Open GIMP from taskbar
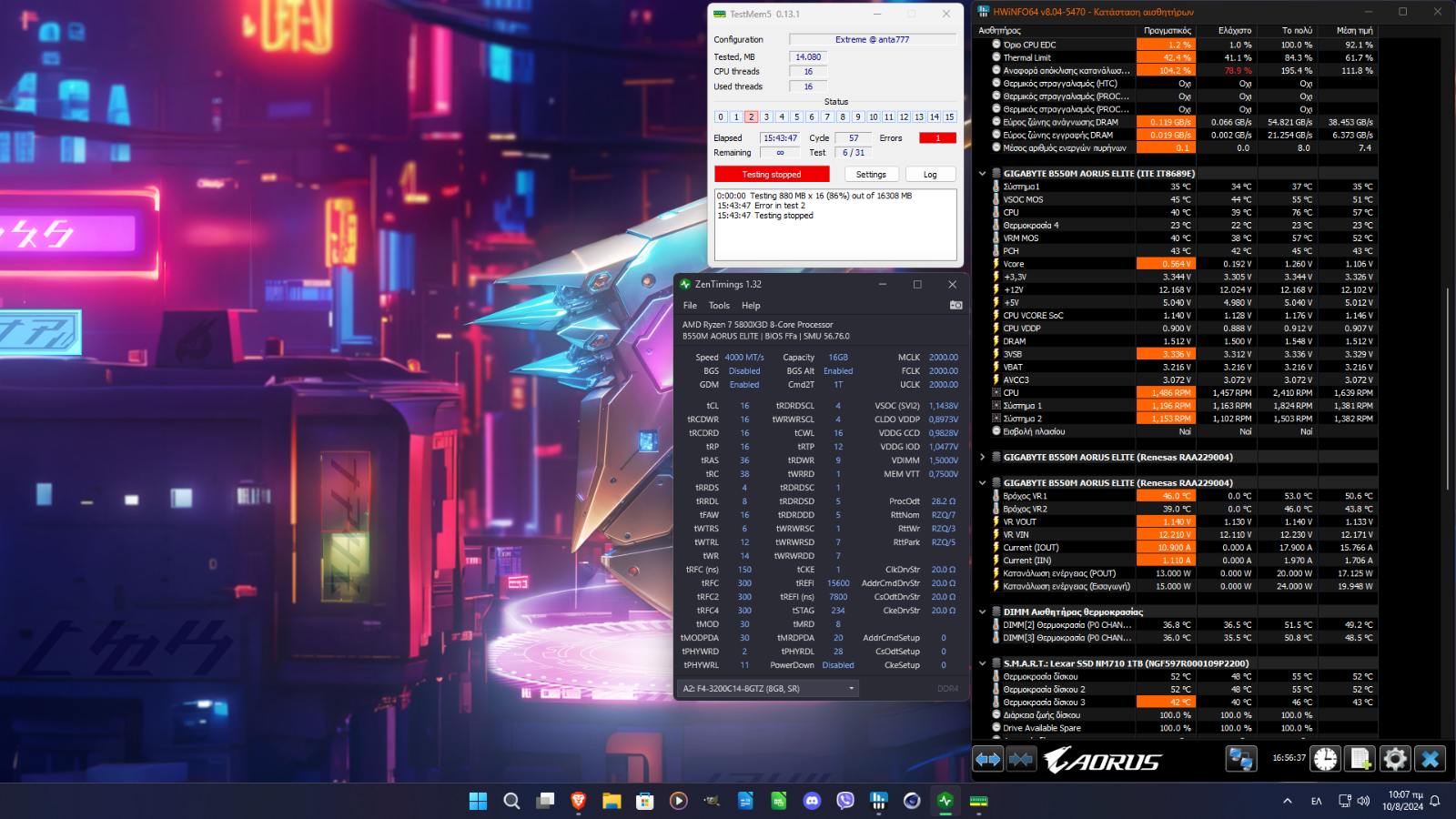1456x819 pixels. pos(712,801)
